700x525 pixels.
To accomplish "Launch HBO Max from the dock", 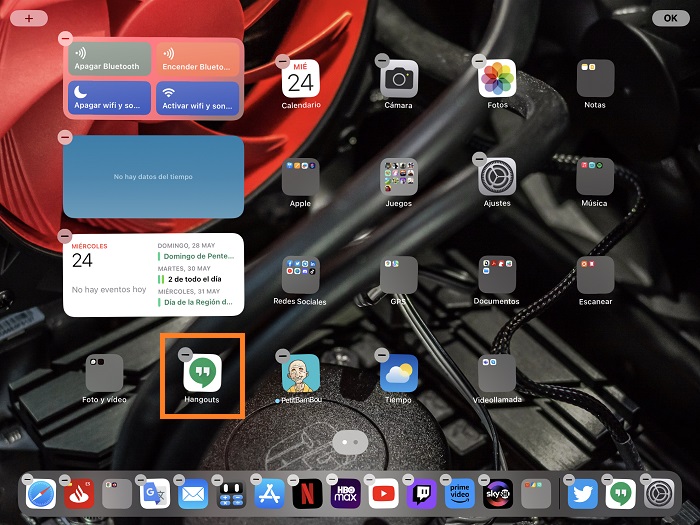I will click(346, 494).
